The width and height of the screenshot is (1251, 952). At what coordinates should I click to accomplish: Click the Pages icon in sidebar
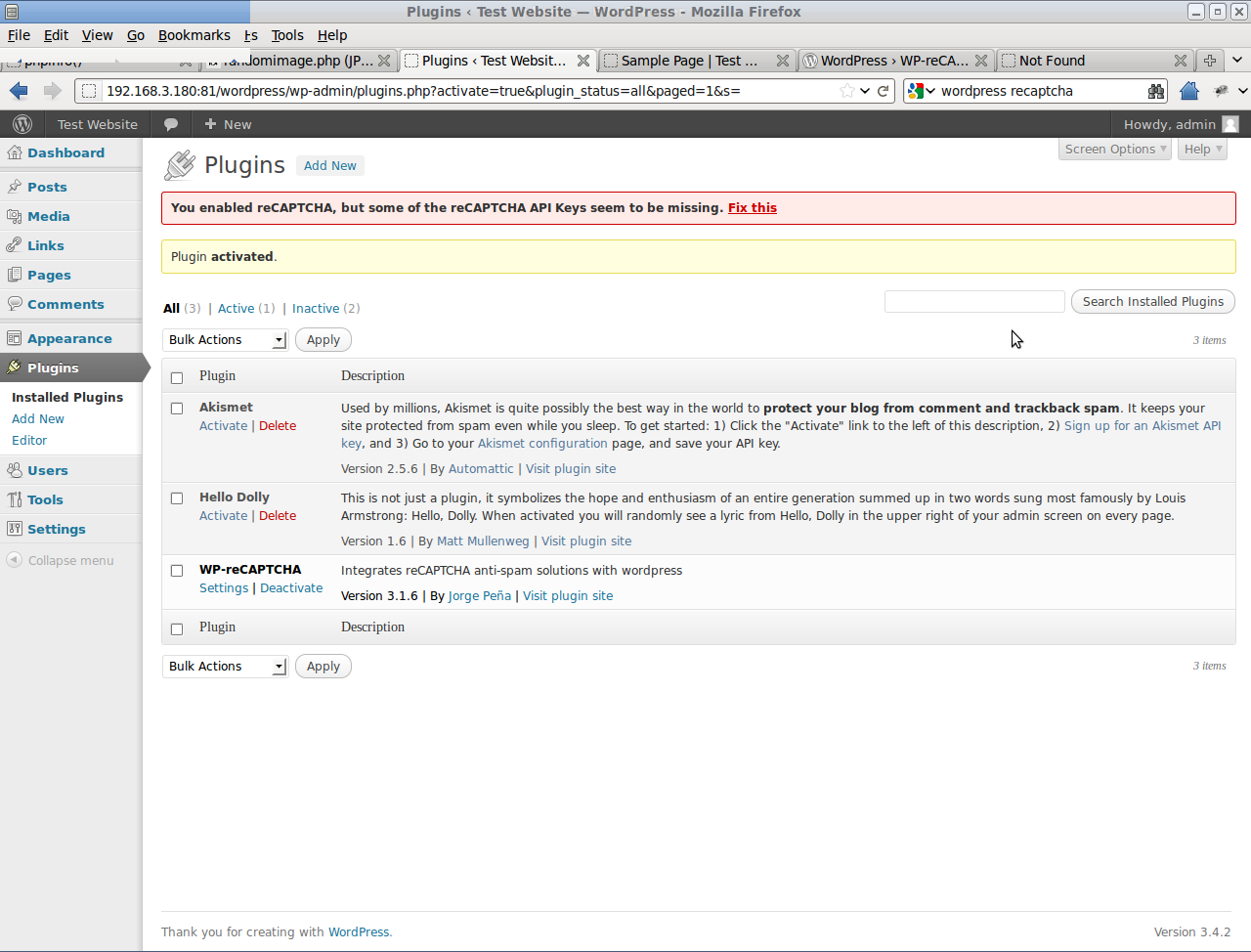click(15, 275)
